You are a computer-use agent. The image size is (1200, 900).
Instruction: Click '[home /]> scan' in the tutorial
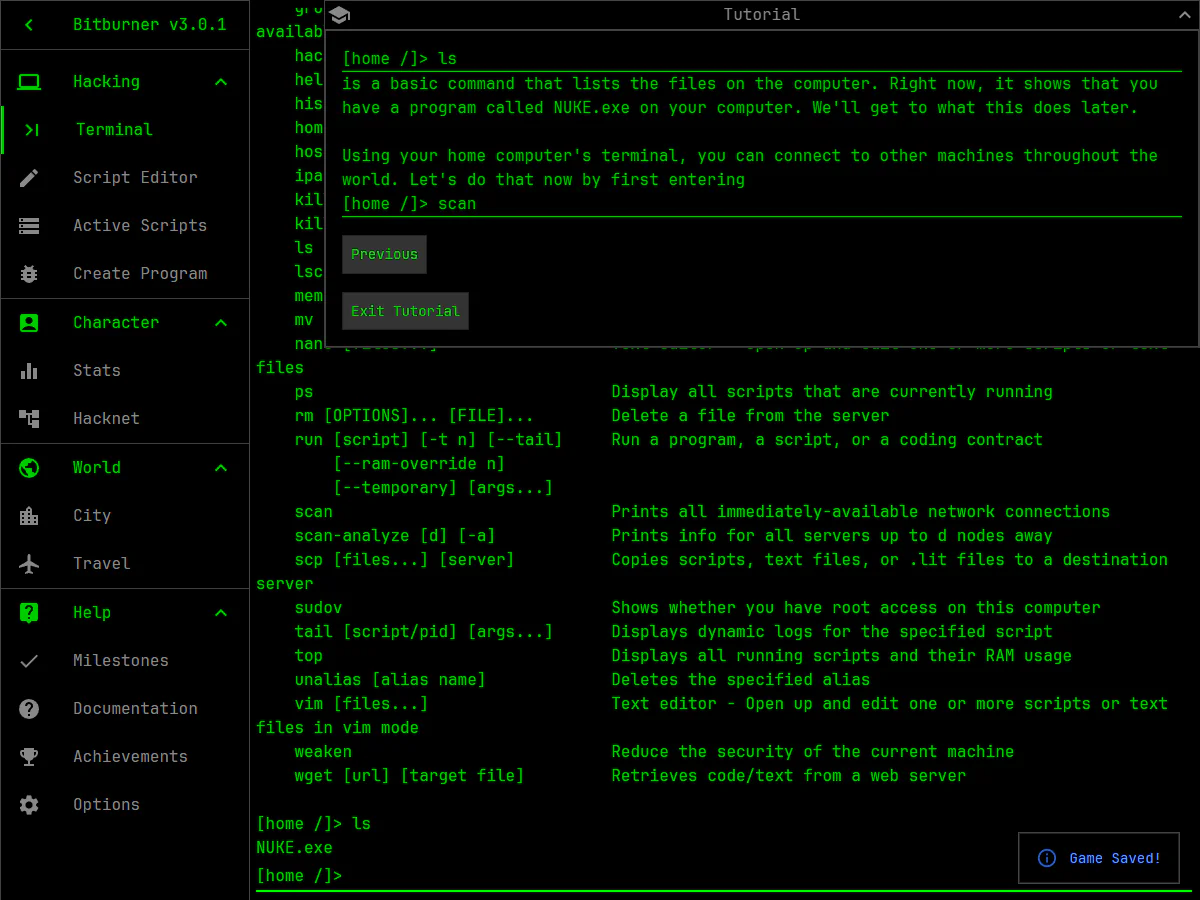pyautogui.click(x=409, y=204)
